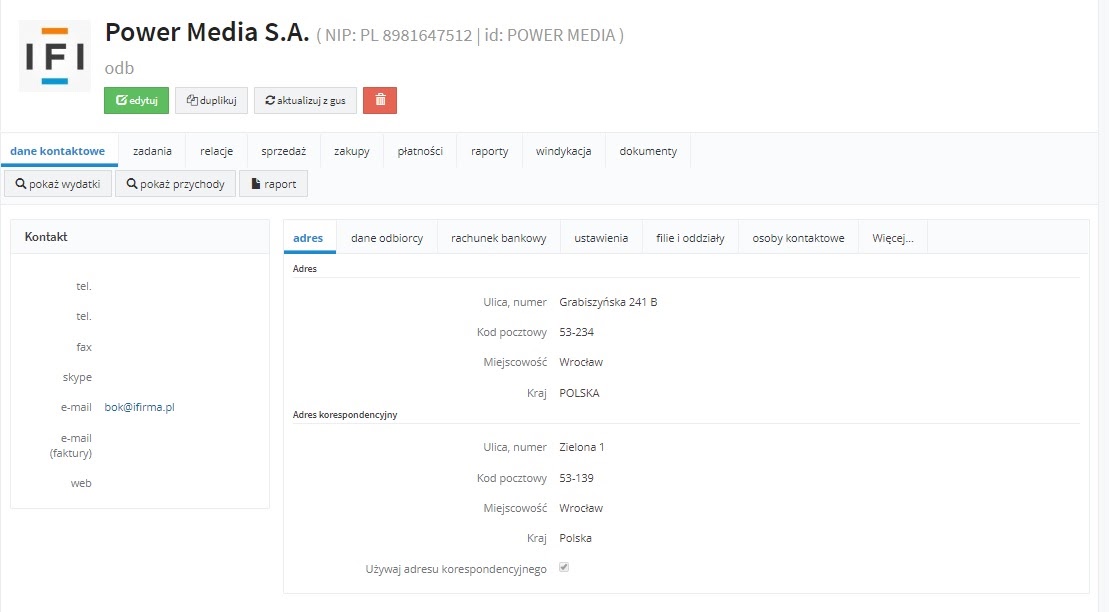Click the e-mail (faktury) label

[x=71, y=446]
